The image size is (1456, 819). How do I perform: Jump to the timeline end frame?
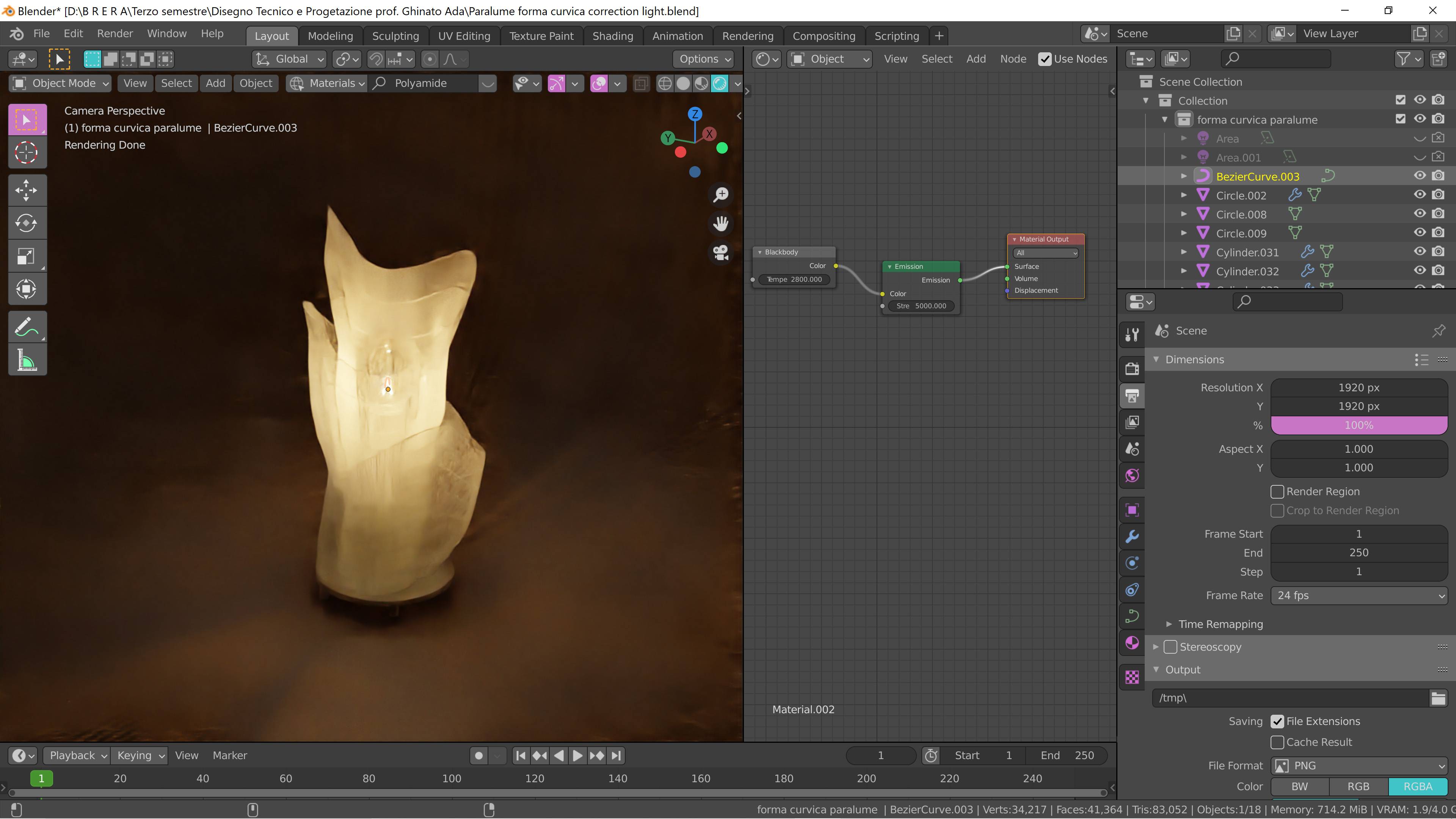pos(615,756)
